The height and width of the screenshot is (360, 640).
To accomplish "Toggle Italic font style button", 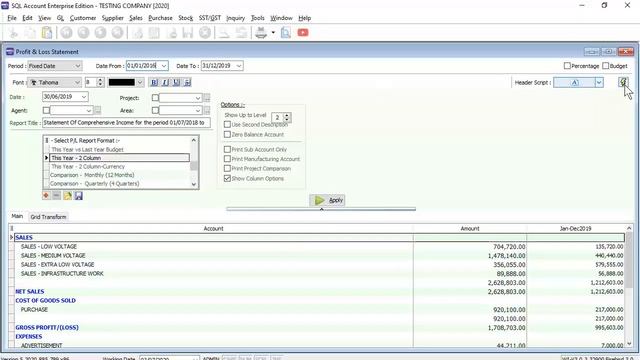I will pos(165,82).
